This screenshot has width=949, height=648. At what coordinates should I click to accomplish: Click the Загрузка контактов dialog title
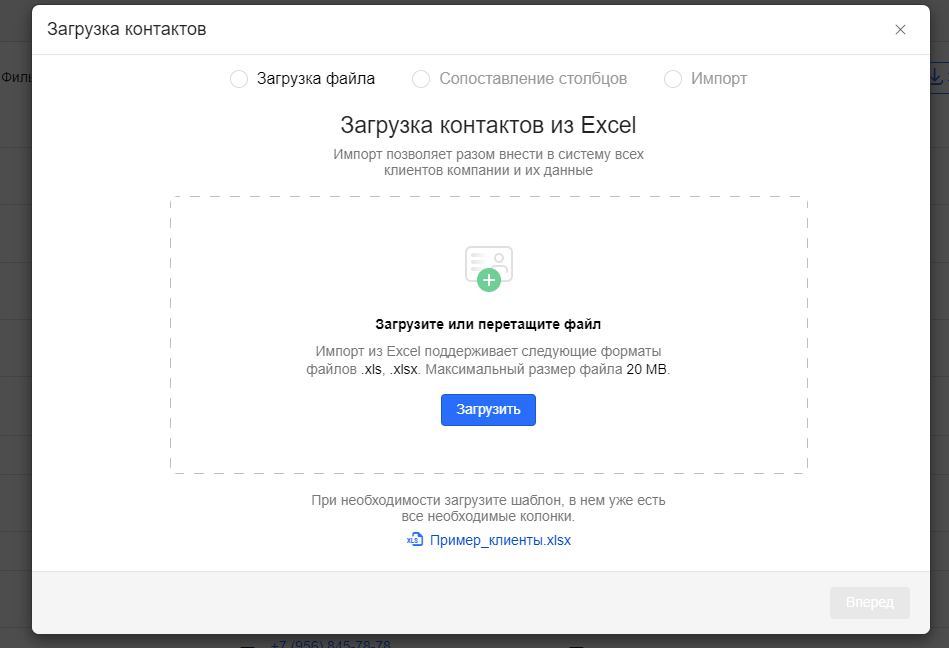(126, 29)
